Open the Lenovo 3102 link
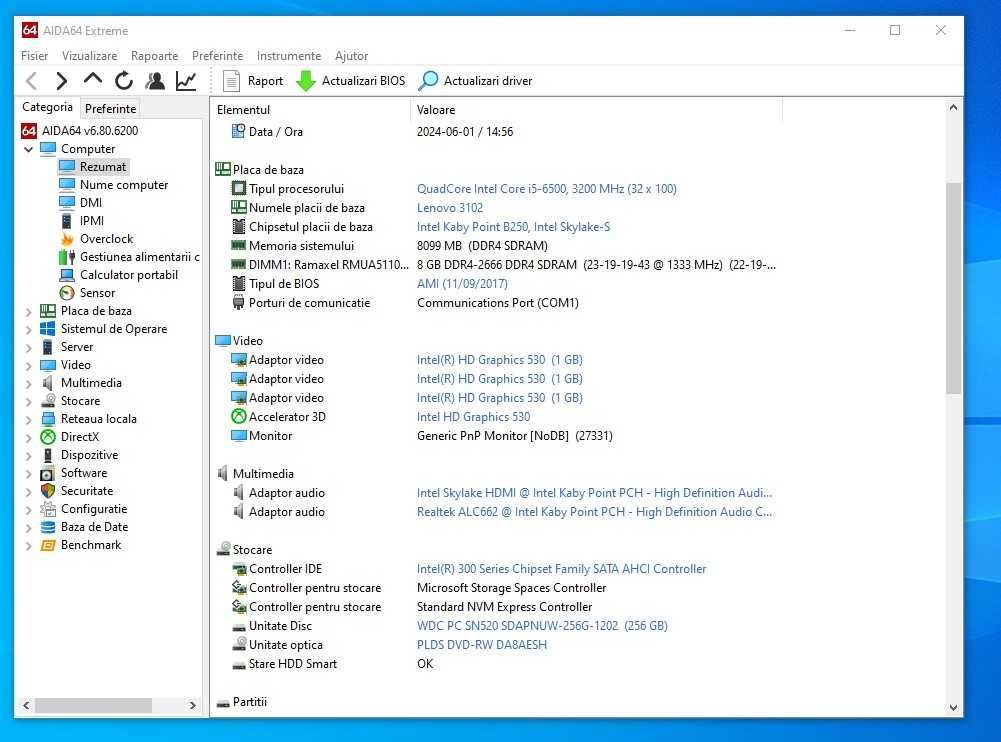This screenshot has width=1001, height=742. 450,208
